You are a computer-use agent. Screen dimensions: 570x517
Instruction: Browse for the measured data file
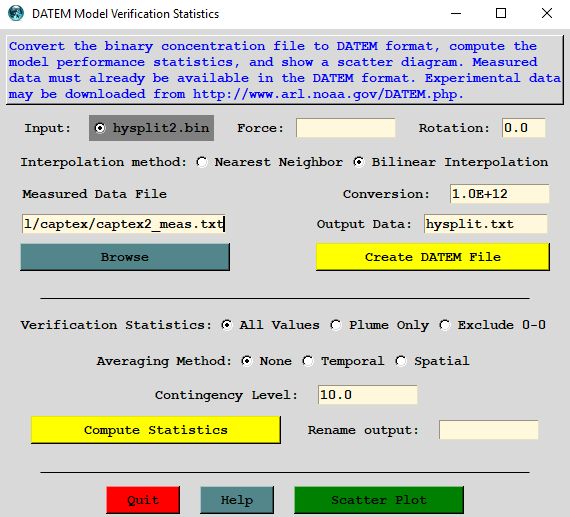pyautogui.click(x=125, y=257)
